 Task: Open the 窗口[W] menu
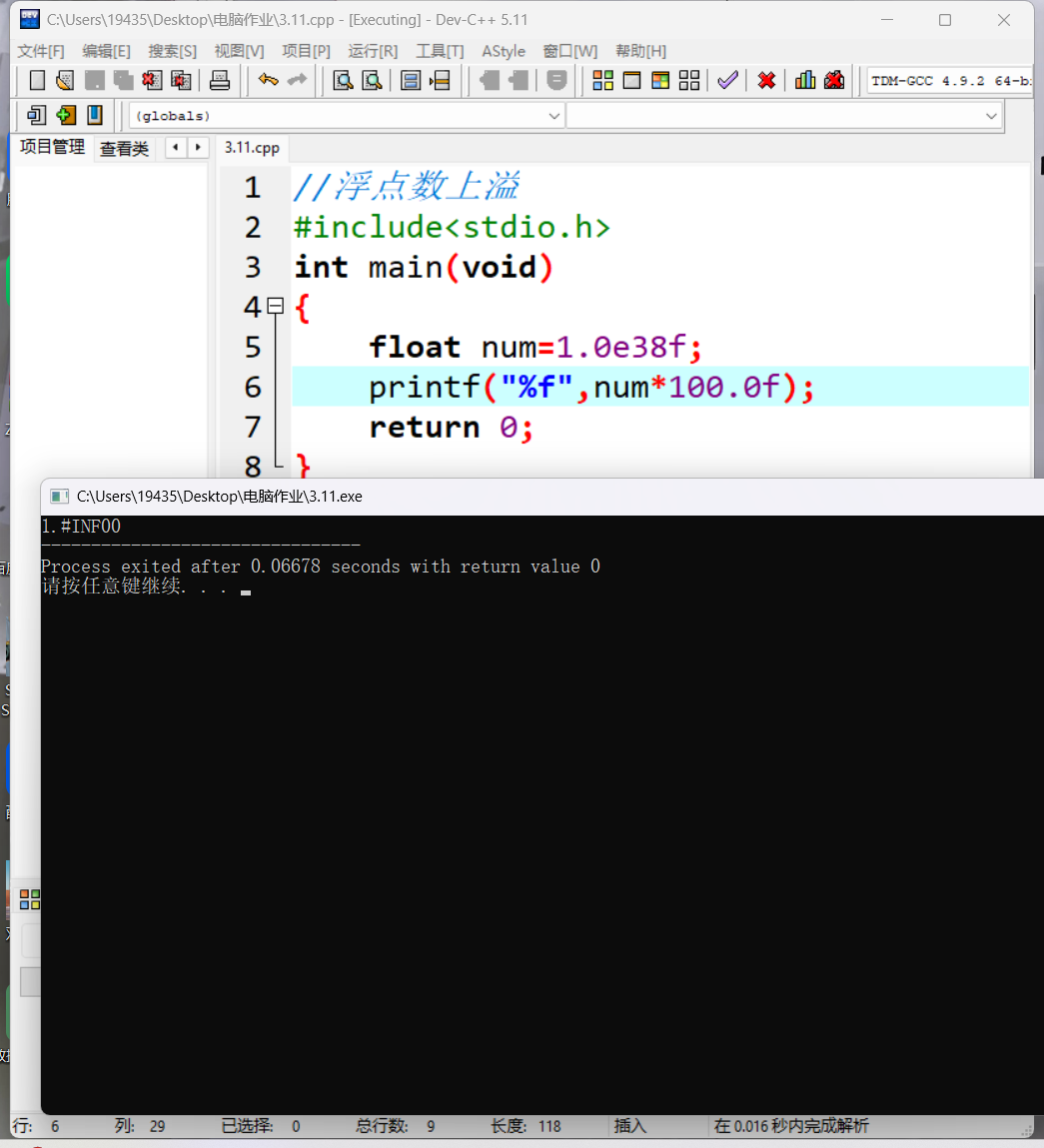click(570, 51)
